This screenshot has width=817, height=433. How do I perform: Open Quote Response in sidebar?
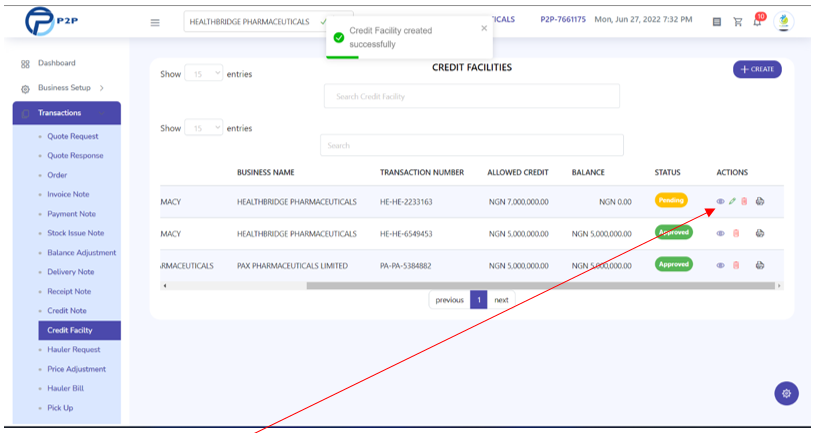tap(75, 156)
